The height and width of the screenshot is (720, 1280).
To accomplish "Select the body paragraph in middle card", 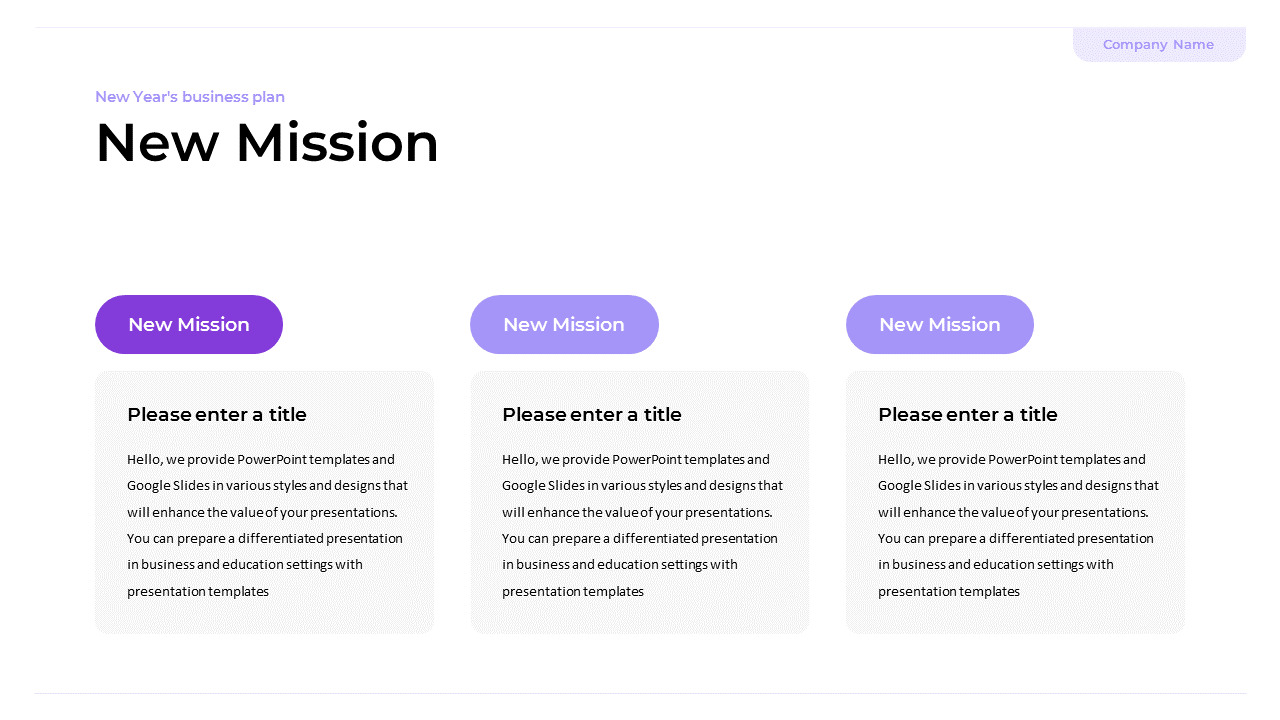I will tap(642, 525).
